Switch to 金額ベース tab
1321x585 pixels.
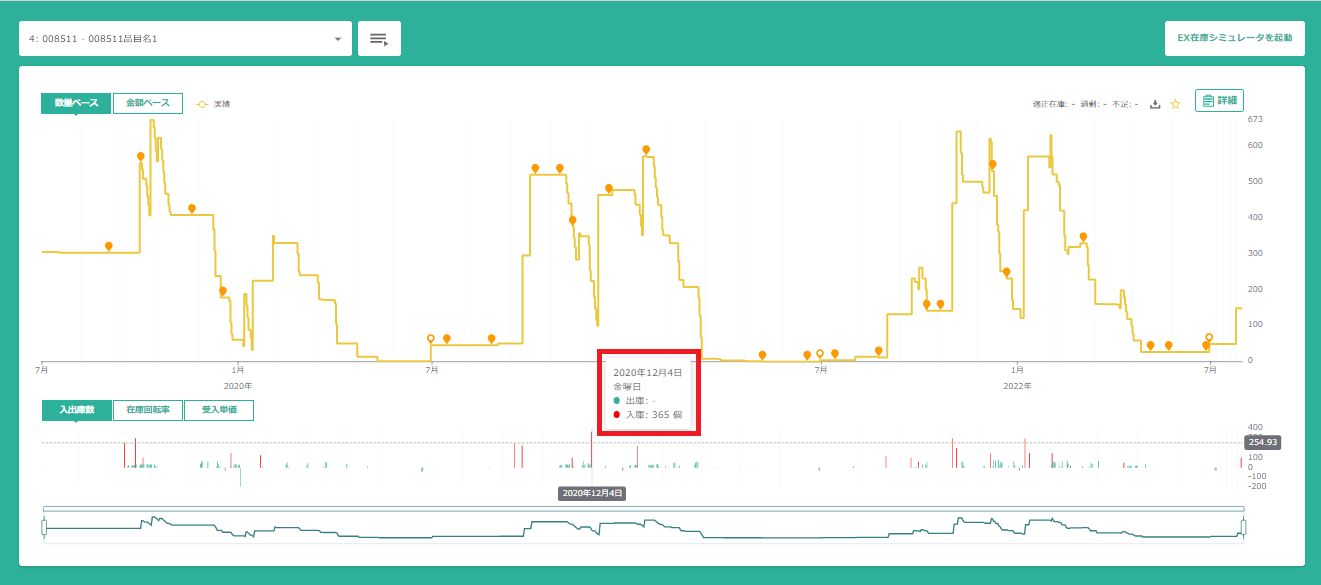(147, 103)
